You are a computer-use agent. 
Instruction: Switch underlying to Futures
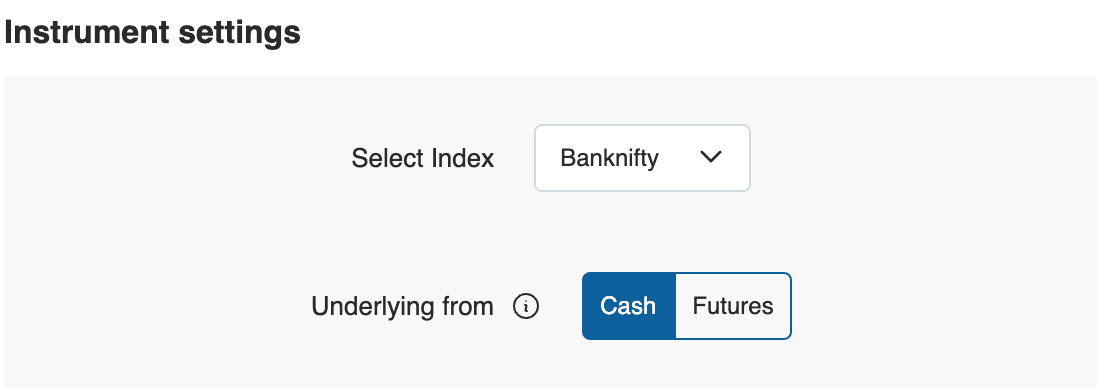733,306
